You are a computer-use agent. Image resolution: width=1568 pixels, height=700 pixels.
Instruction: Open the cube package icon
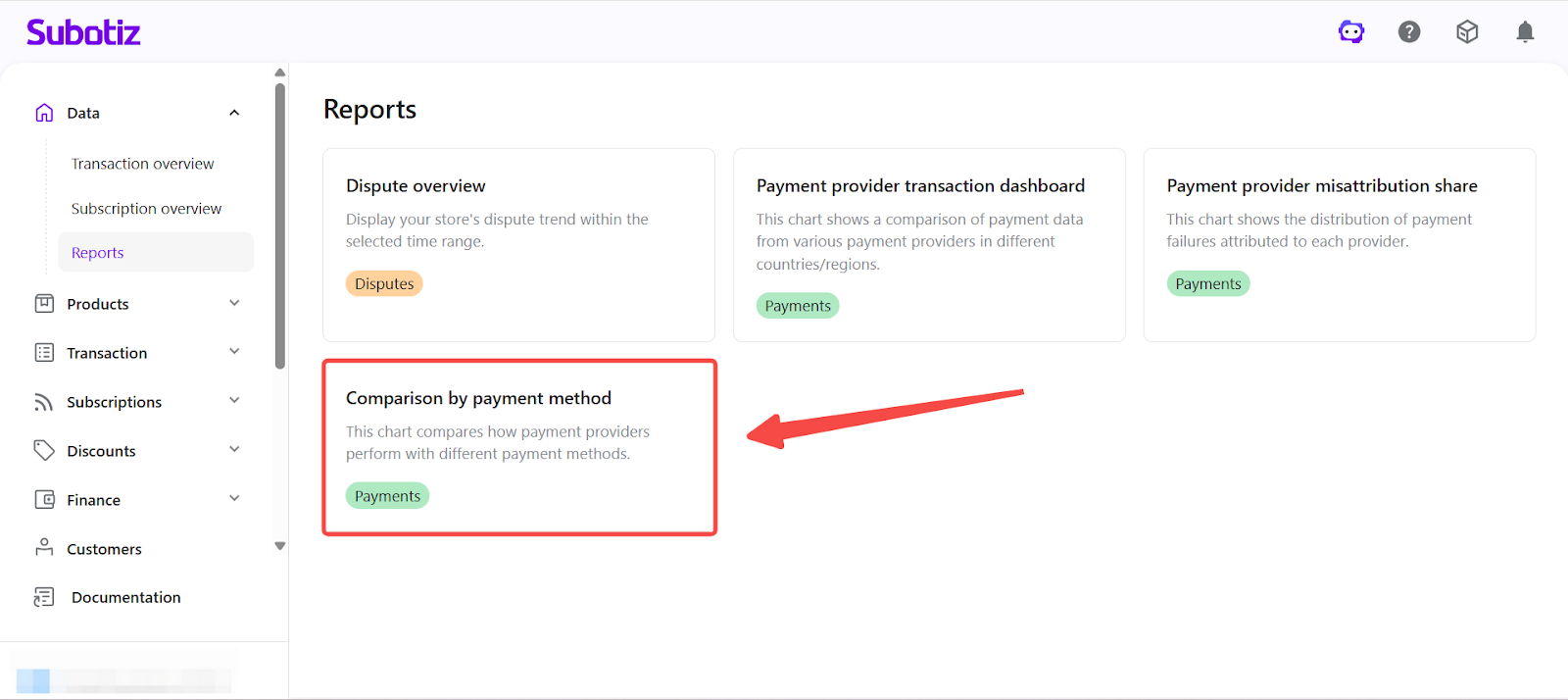(x=1467, y=32)
